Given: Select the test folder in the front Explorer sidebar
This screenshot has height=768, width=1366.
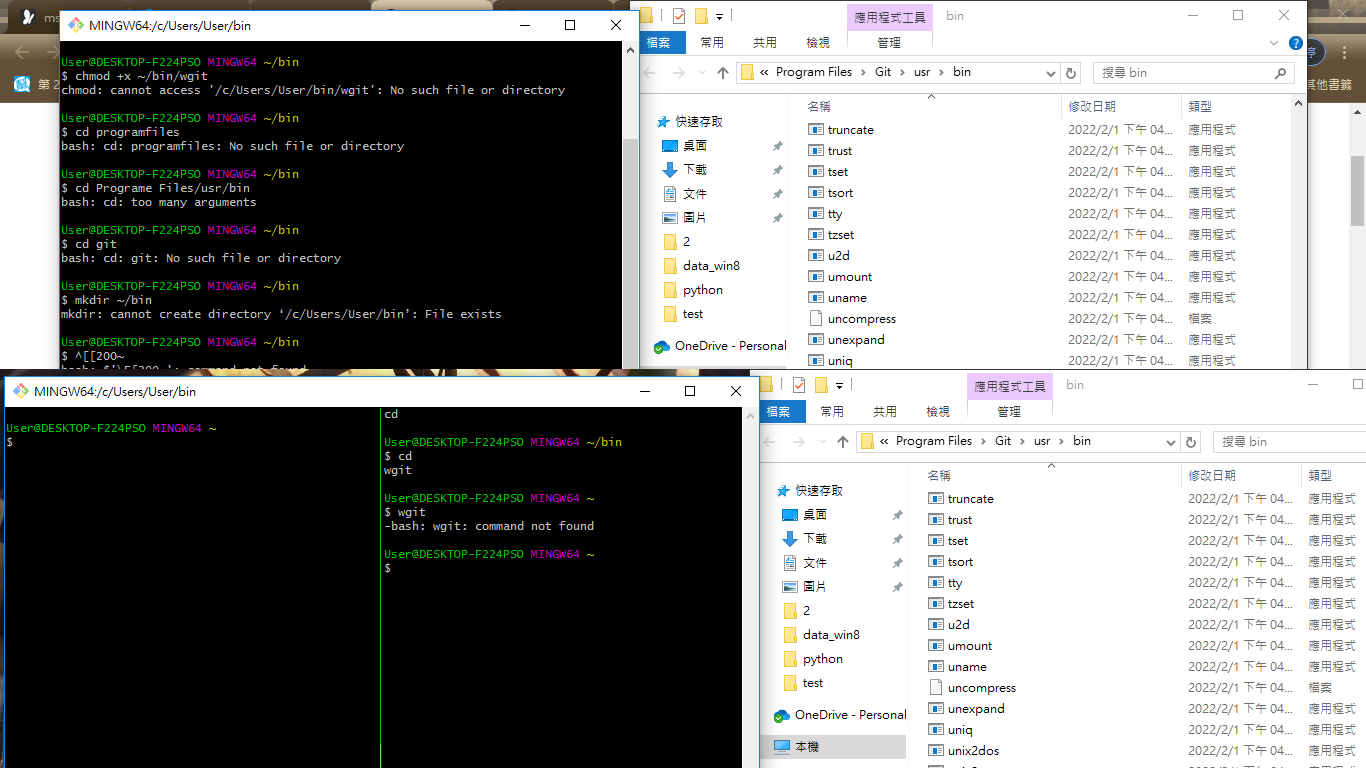Looking at the screenshot, I should pyautogui.click(x=813, y=683).
